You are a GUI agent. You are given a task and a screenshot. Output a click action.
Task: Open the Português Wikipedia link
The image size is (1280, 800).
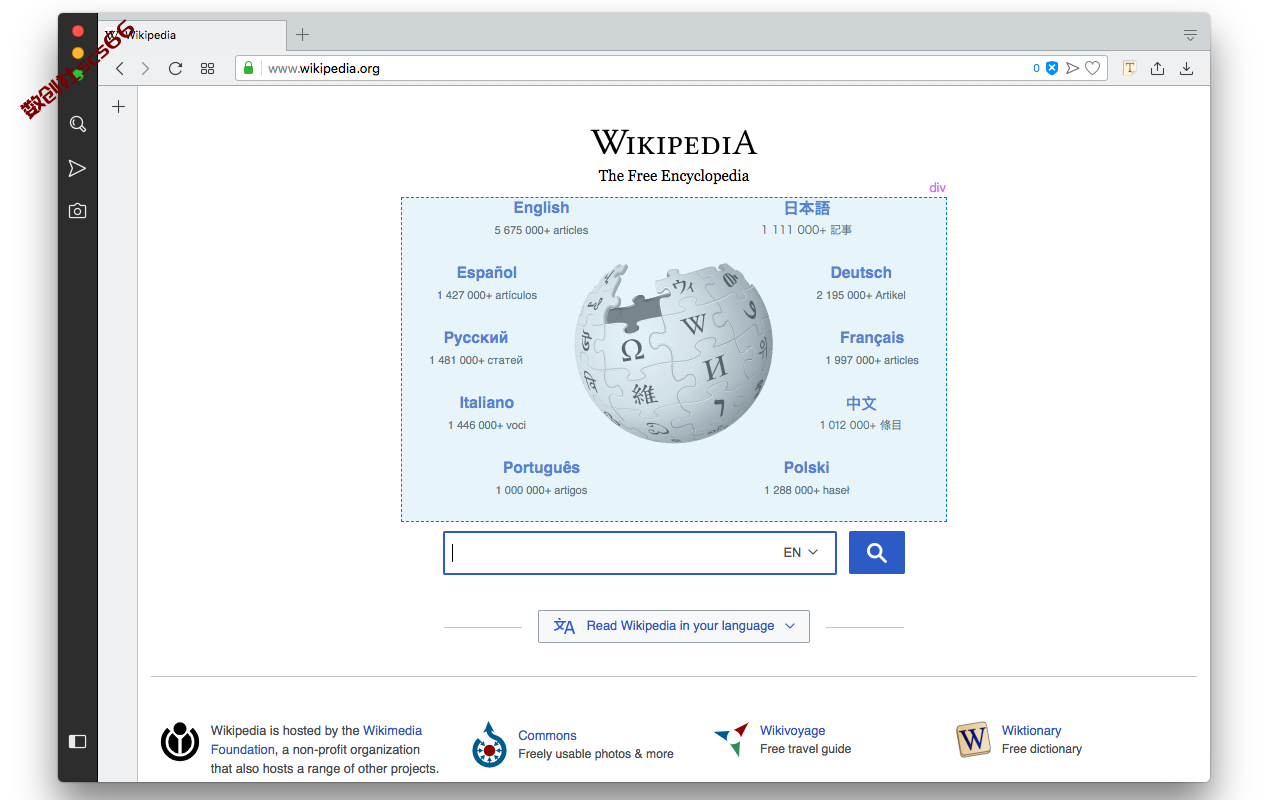541,468
